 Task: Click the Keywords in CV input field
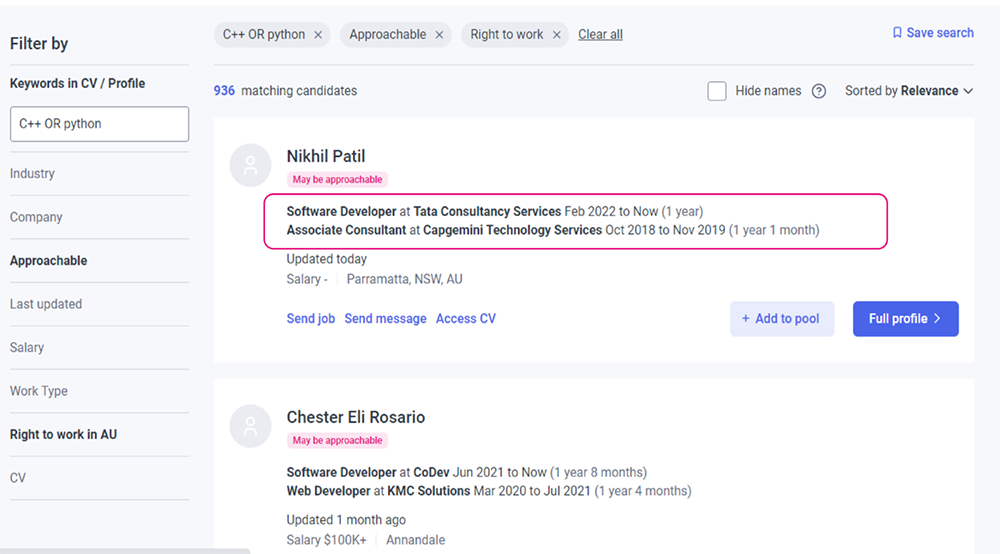(99, 124)
